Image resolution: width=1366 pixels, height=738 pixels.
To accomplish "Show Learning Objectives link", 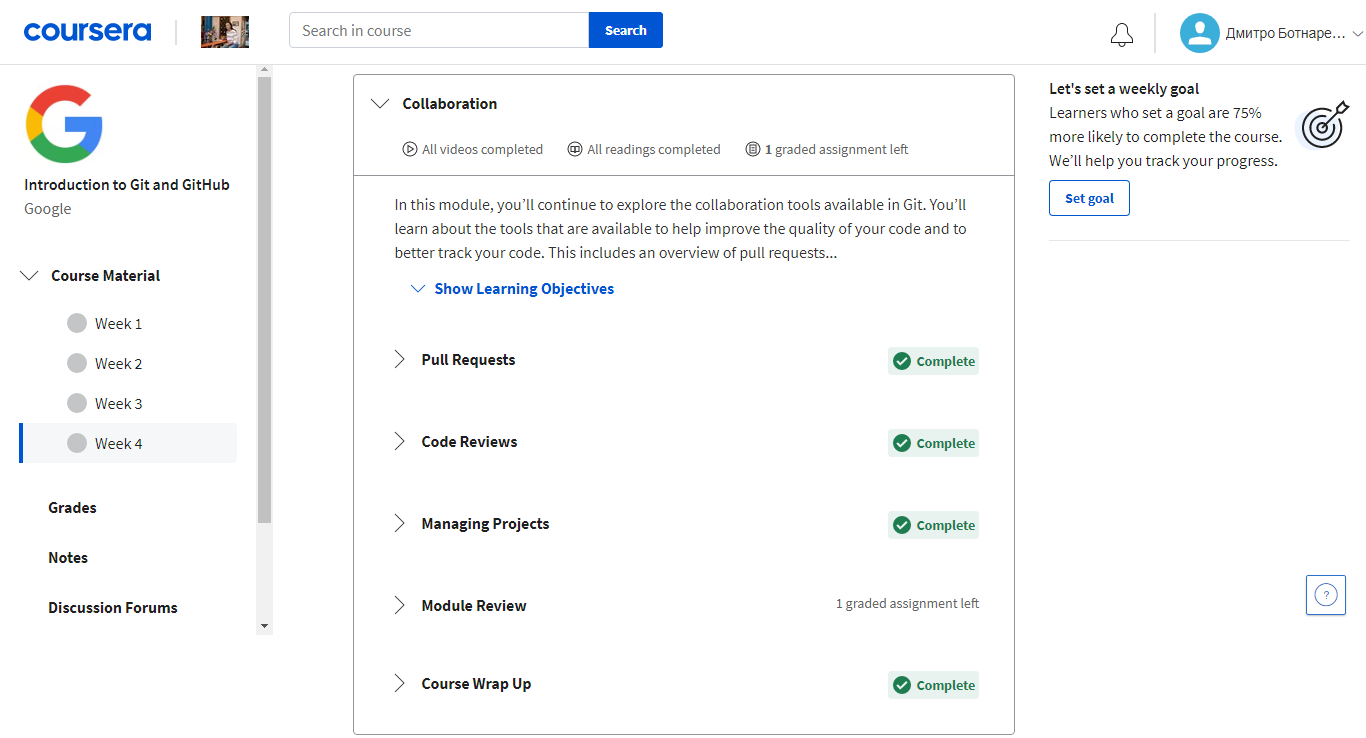I will coord(524,289).
